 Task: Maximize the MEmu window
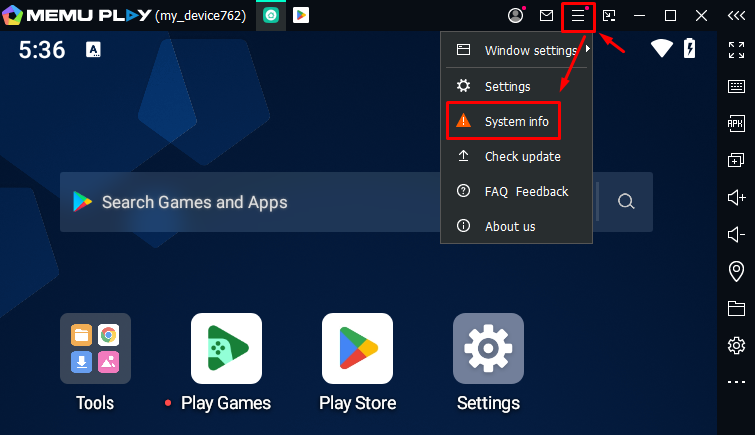pos(670,16)
